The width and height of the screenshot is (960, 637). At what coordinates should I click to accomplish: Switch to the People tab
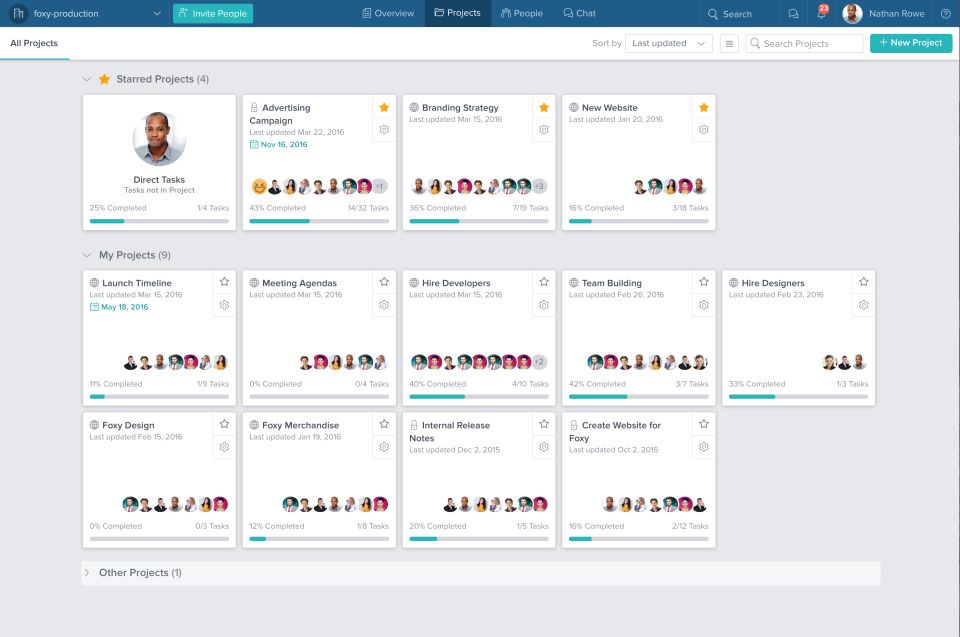(521, 13)
